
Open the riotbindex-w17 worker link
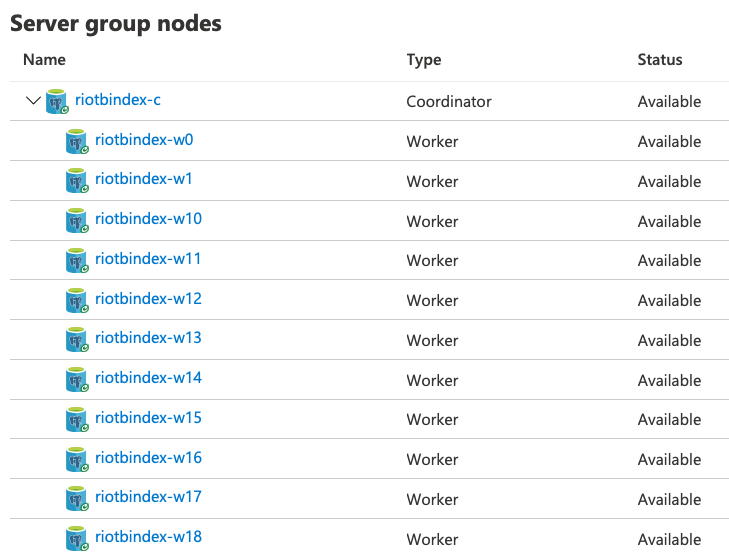(148, 496)
